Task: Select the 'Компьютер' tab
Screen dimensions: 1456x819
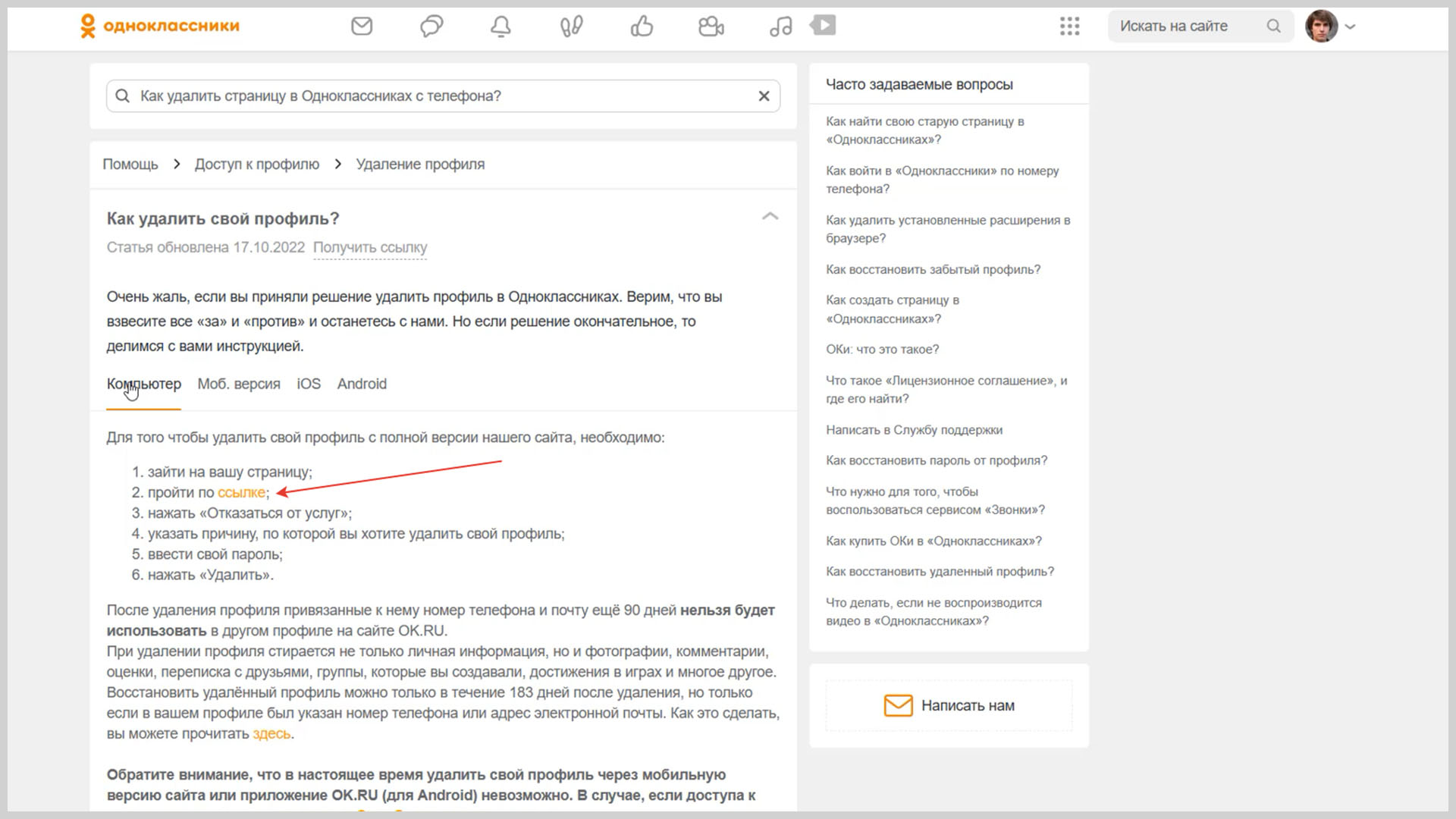Action: click(143, 384)
